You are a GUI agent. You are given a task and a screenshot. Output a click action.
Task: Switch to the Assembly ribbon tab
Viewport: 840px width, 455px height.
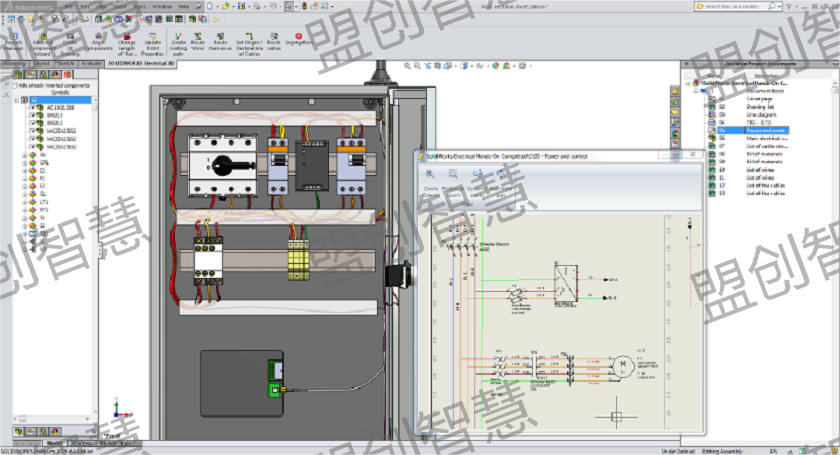pos(14,63)
